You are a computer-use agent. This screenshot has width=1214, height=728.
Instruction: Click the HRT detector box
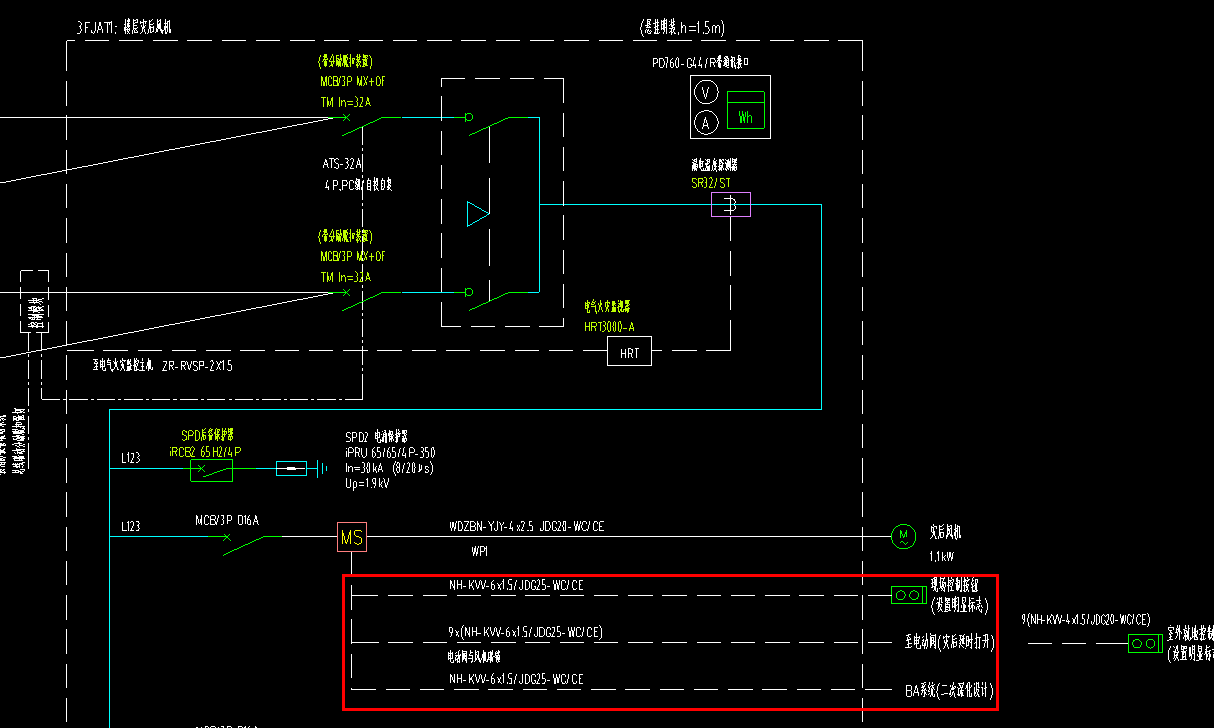(630, 351)
